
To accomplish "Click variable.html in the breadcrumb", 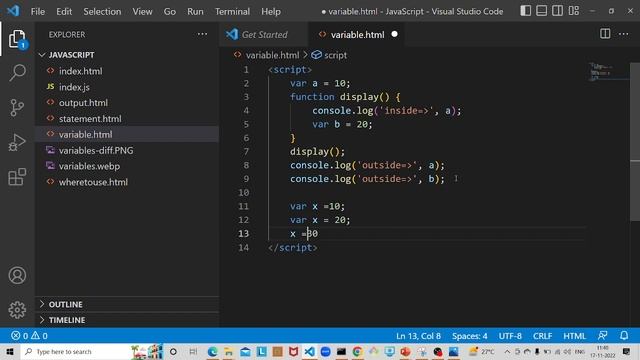I will (272, 55).
